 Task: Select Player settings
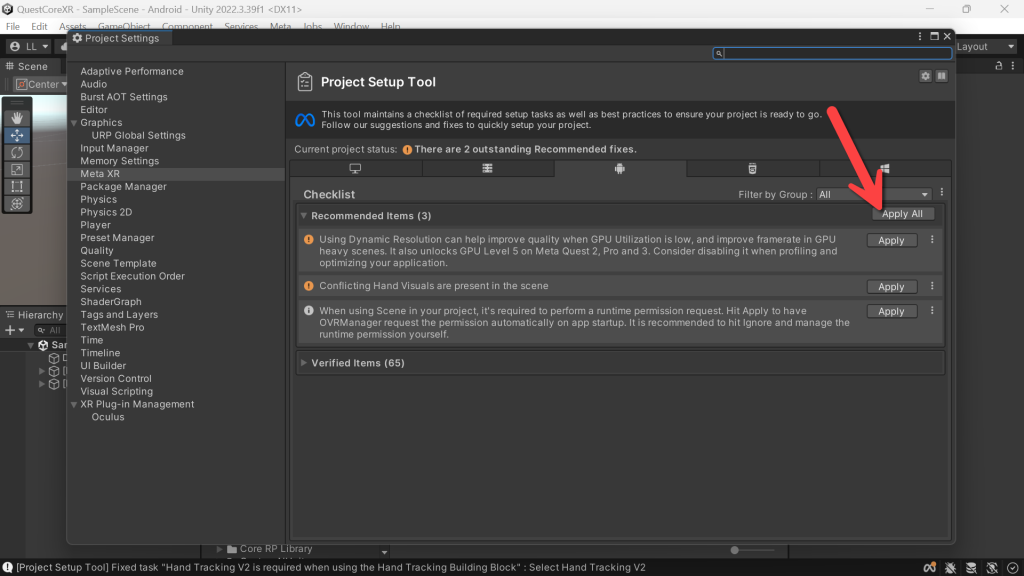95,225
